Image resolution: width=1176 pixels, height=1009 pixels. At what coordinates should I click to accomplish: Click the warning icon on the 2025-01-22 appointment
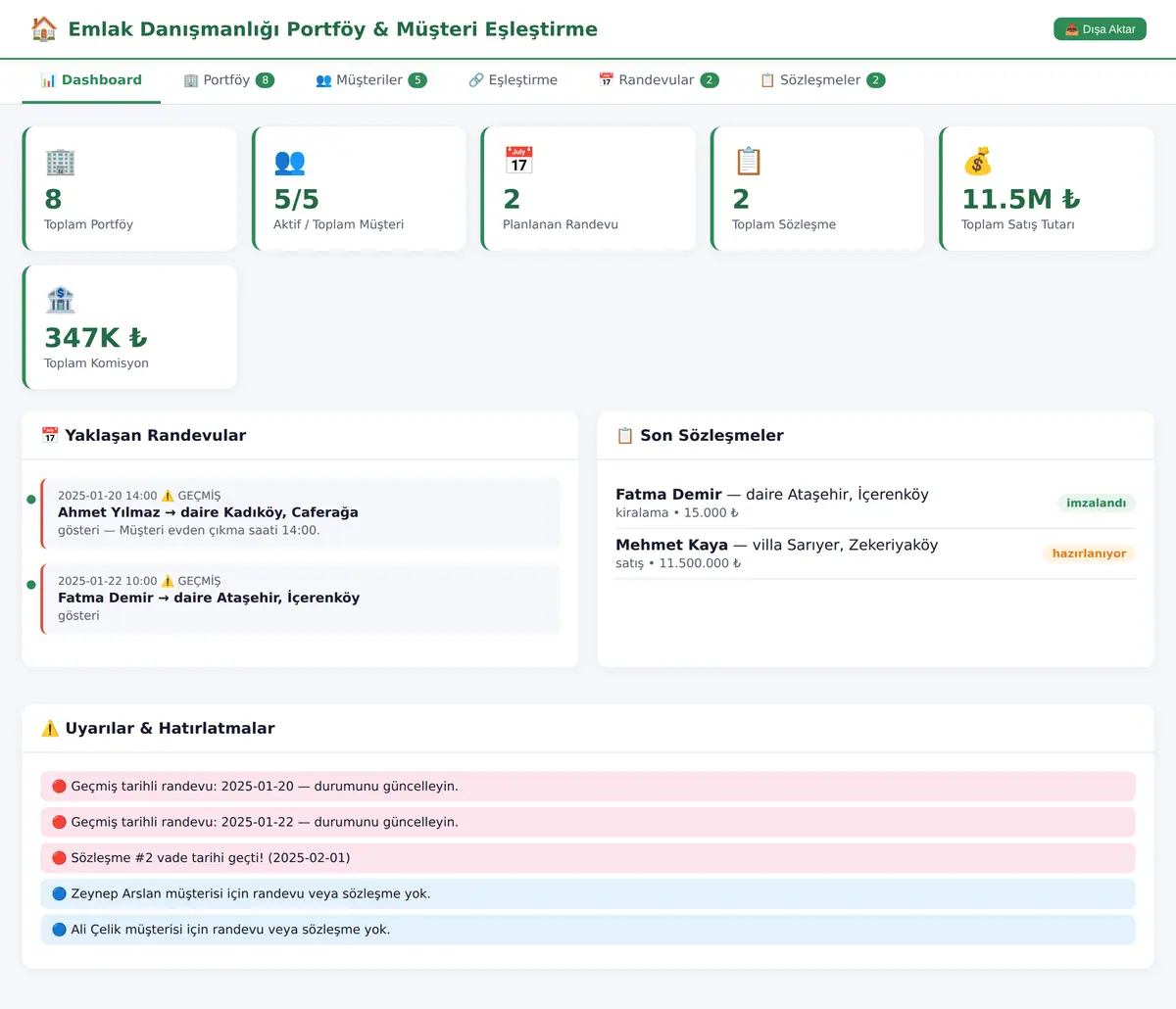(x=168, y=581)
